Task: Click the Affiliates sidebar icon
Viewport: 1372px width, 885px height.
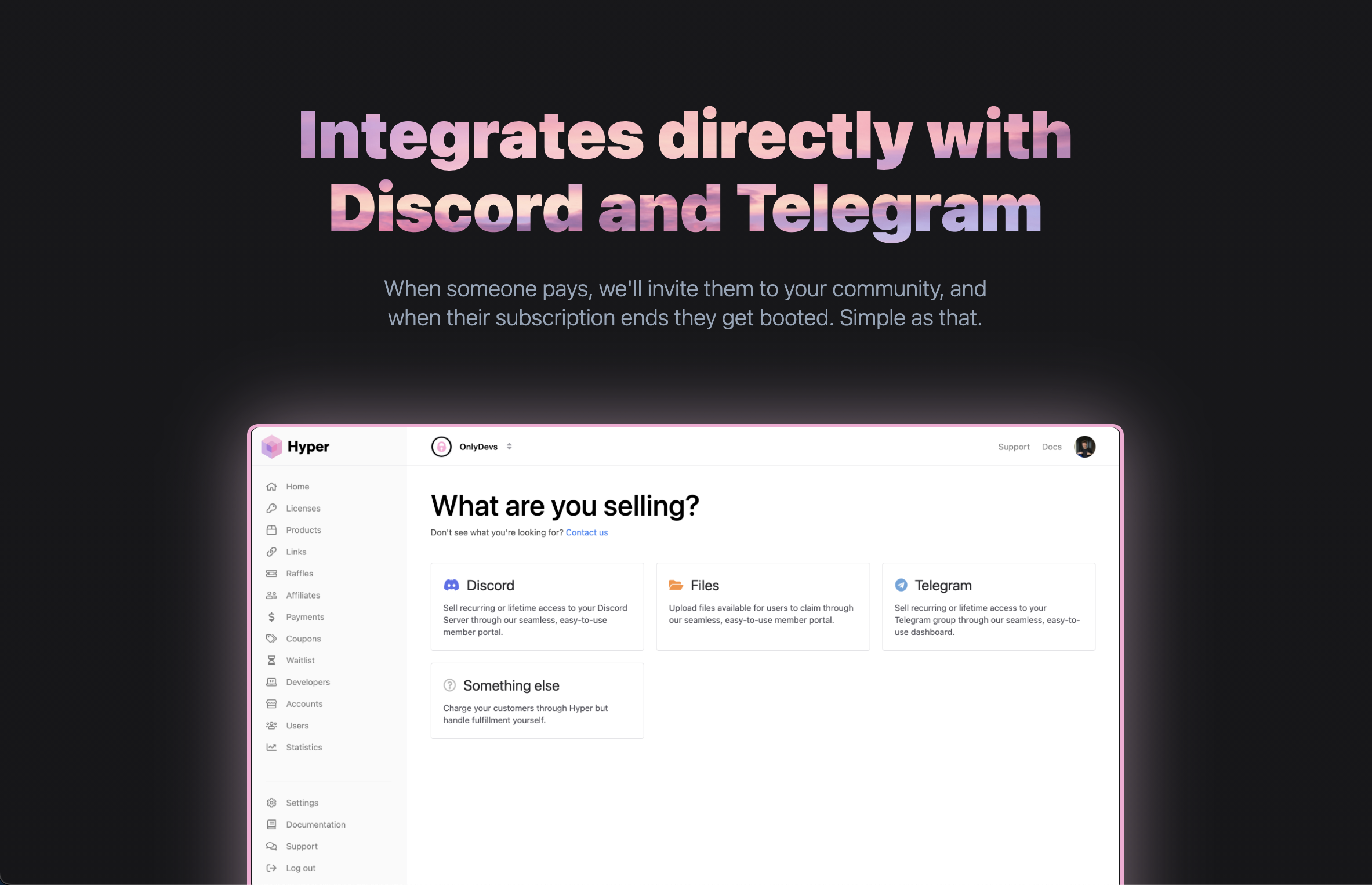Action: (x=273, y=595)
